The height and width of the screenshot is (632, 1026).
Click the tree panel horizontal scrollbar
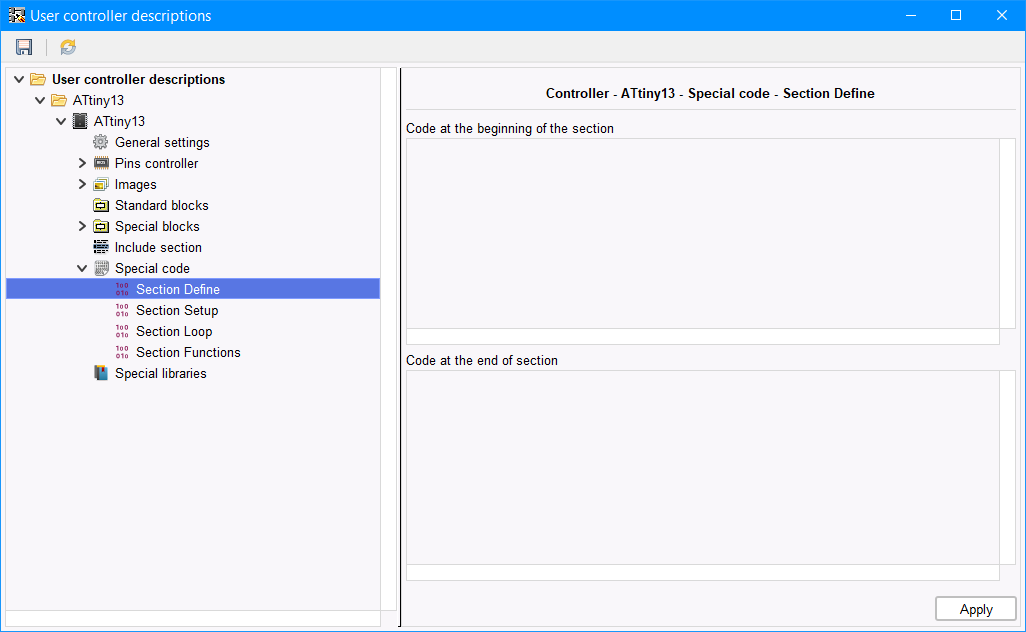pyautogui.click(x=193, y=618)
